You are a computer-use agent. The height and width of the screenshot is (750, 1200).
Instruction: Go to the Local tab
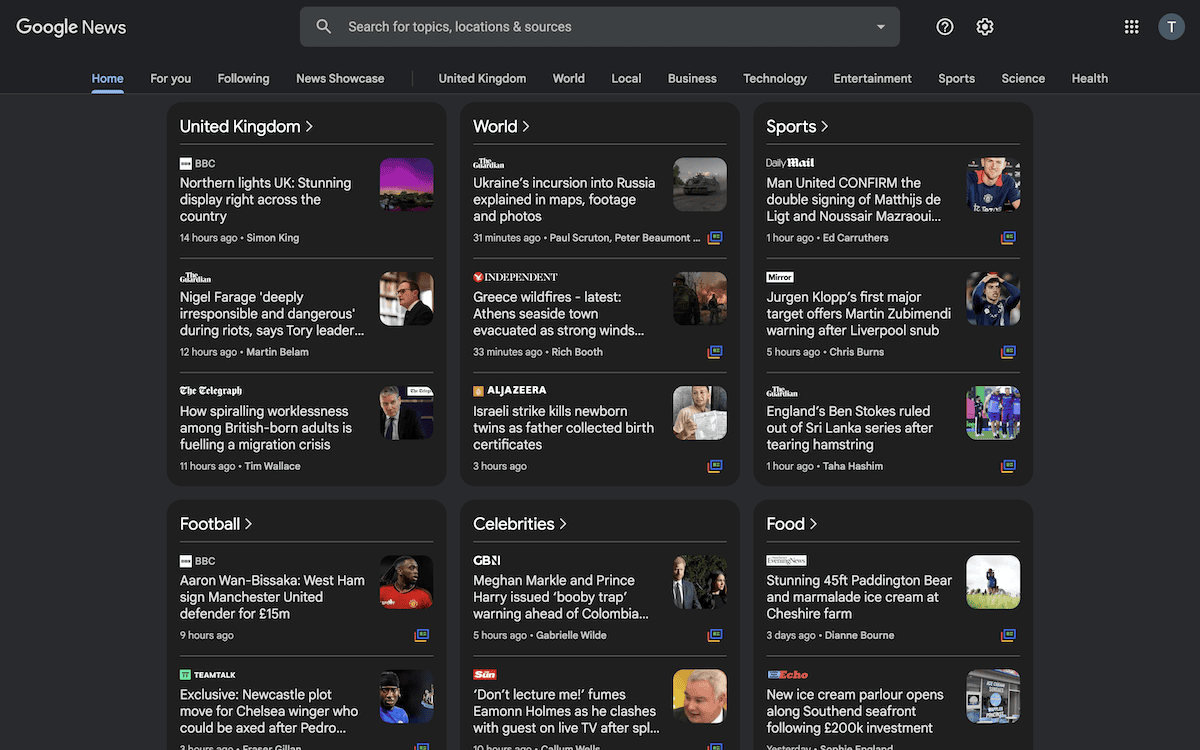(626, 78)
